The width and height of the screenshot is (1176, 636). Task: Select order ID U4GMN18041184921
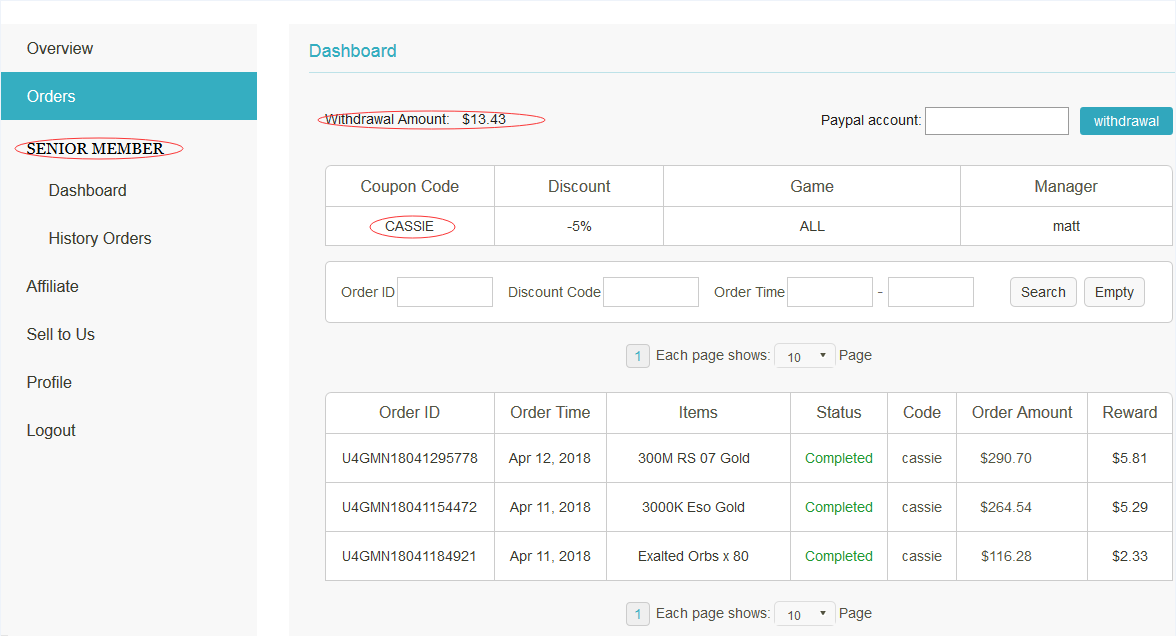[410, 556]
